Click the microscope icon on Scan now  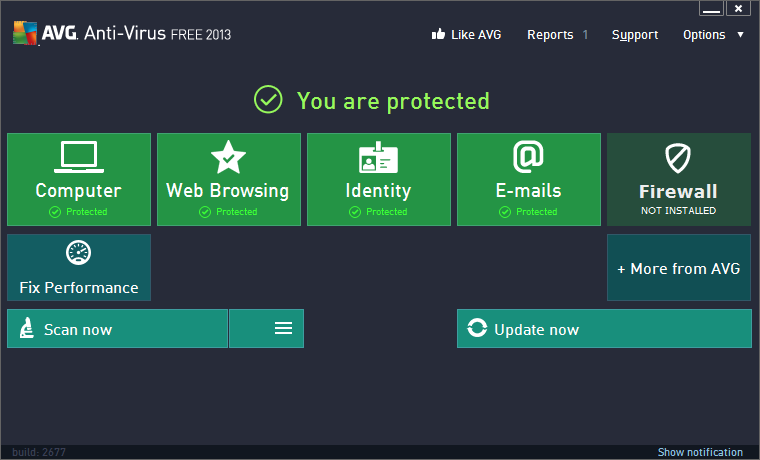coord(26,329)
